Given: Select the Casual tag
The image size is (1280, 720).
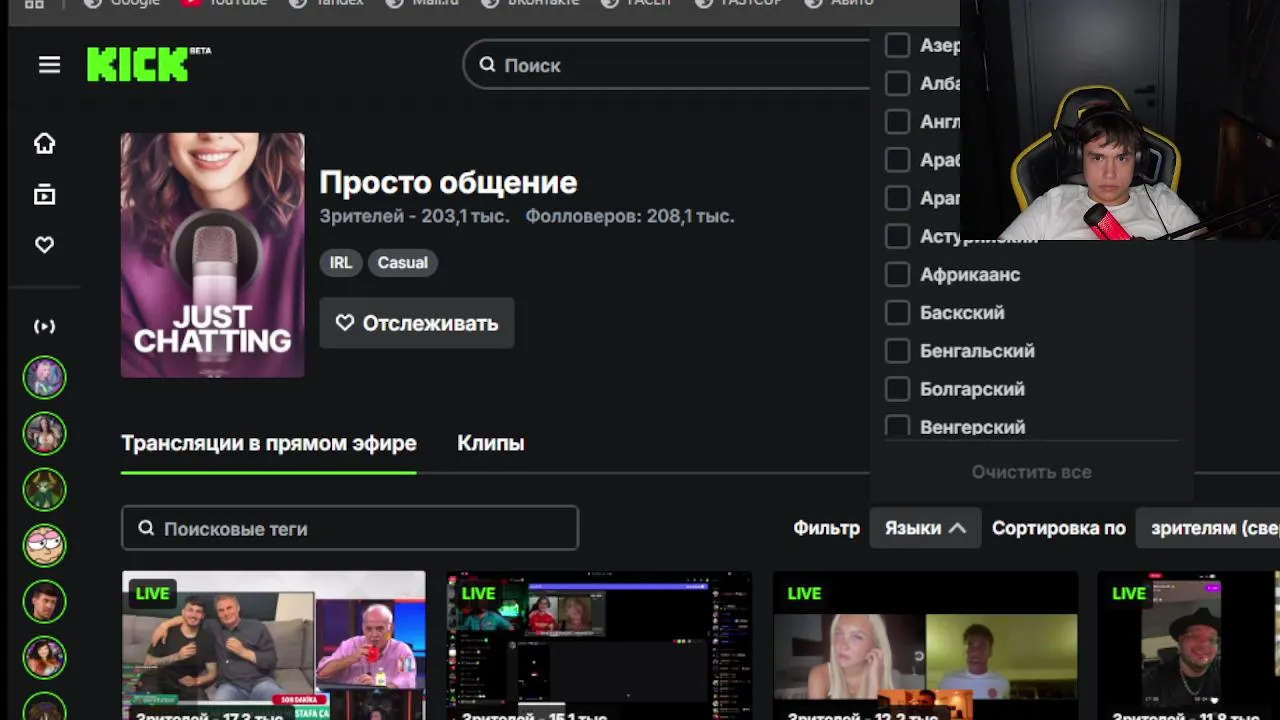Looking at the screenshot, I should (403, 263).
